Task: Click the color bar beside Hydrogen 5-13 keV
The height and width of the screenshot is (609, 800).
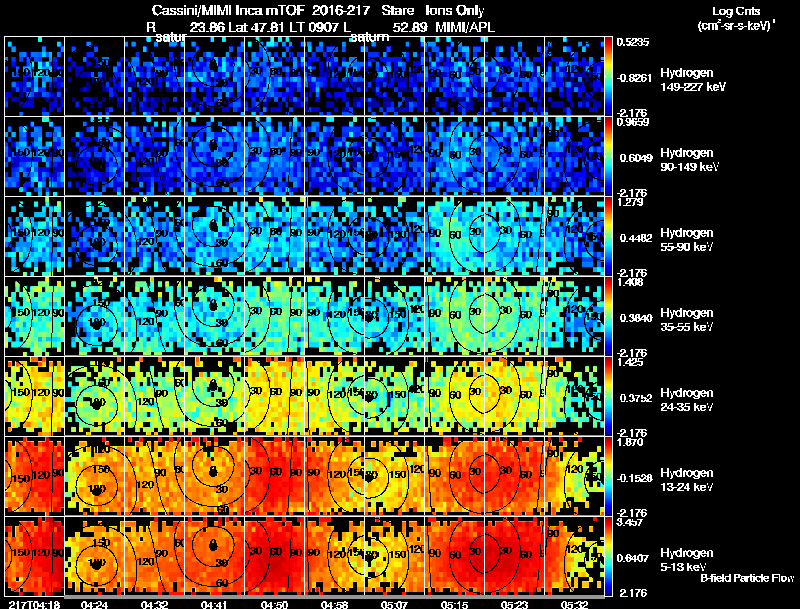Action: coord(608,556)
